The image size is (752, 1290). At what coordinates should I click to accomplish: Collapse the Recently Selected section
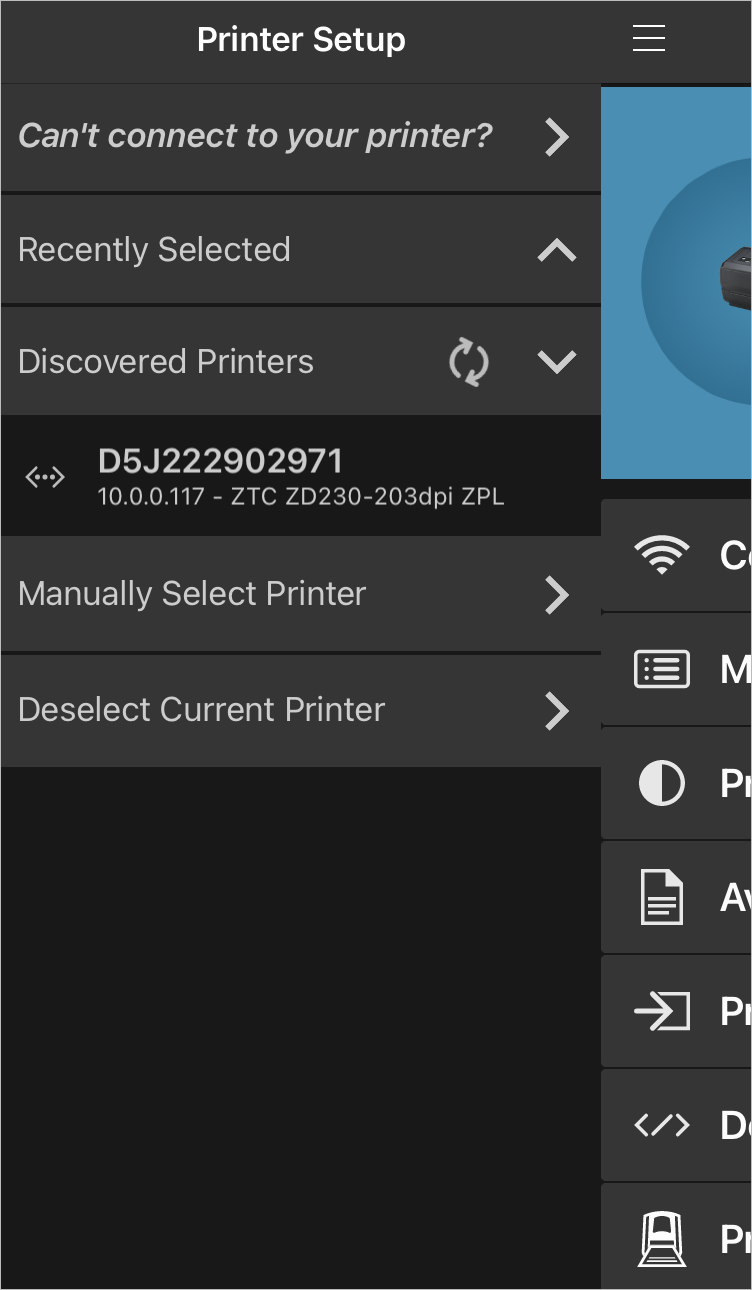pos(557,250)
